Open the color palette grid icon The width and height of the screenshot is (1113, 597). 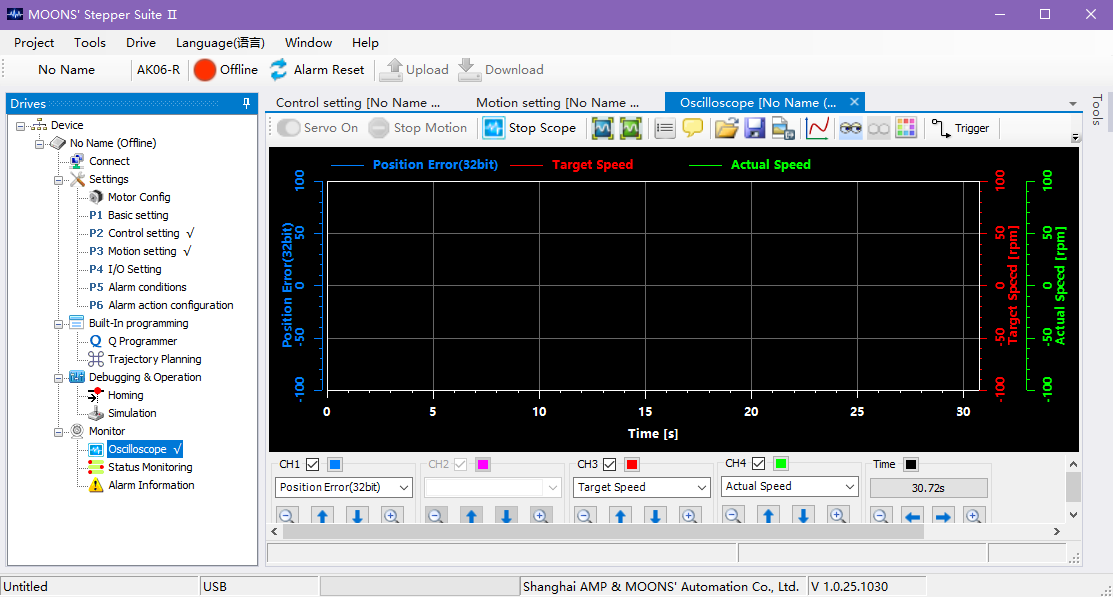pos(906,128)
